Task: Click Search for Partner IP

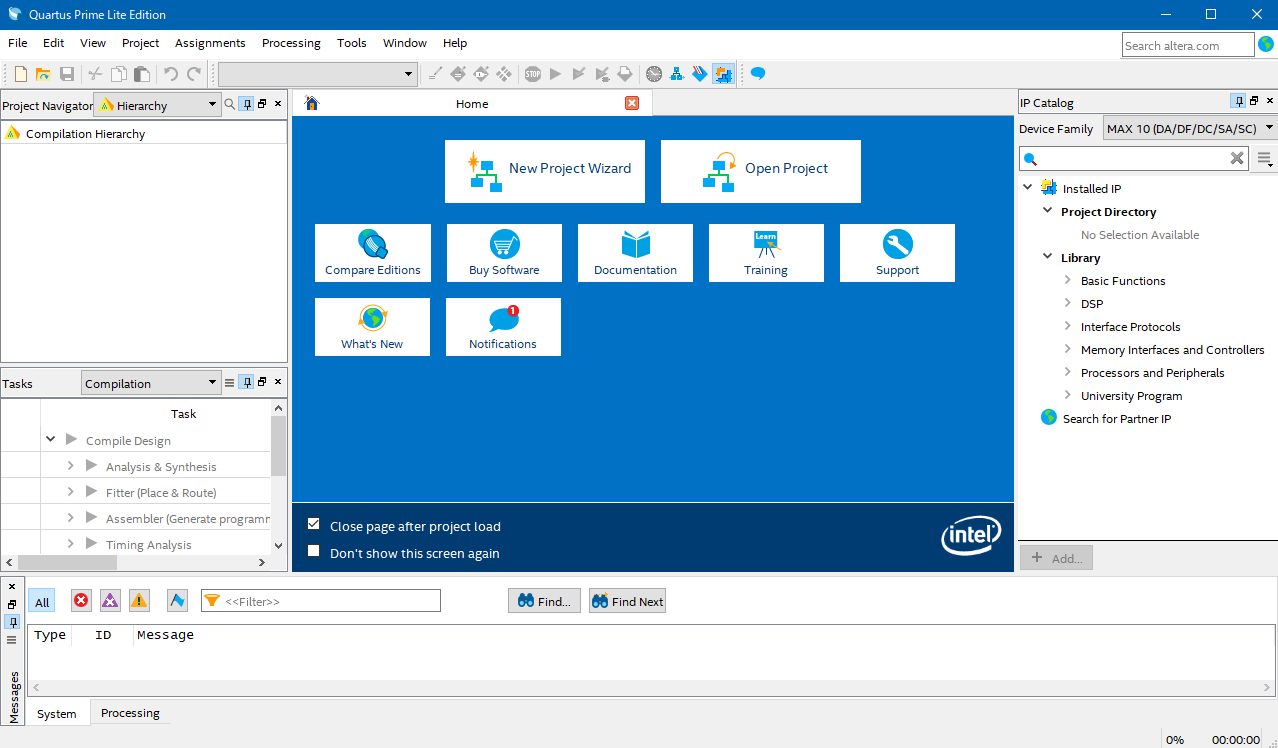Action: coord(1116,419)
